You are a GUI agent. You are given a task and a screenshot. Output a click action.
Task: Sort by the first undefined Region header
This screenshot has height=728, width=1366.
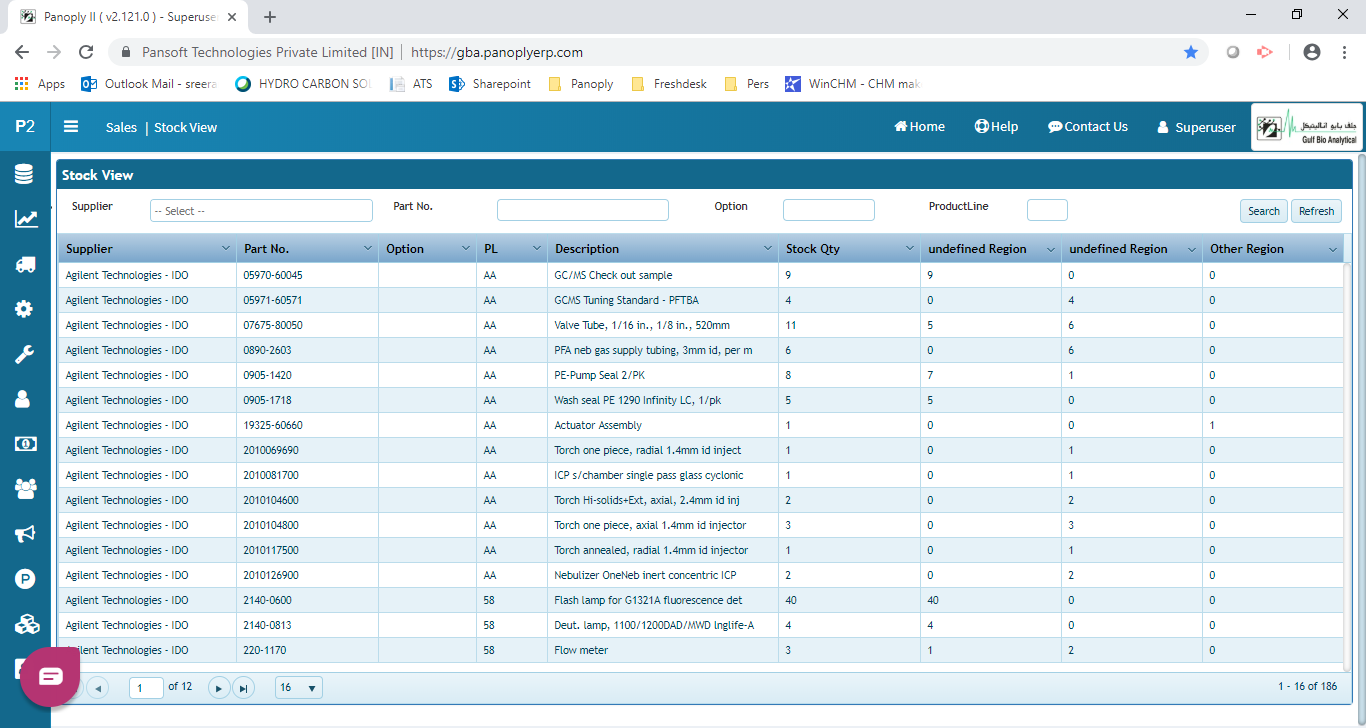pyautogui.click(x=977, y=249)
